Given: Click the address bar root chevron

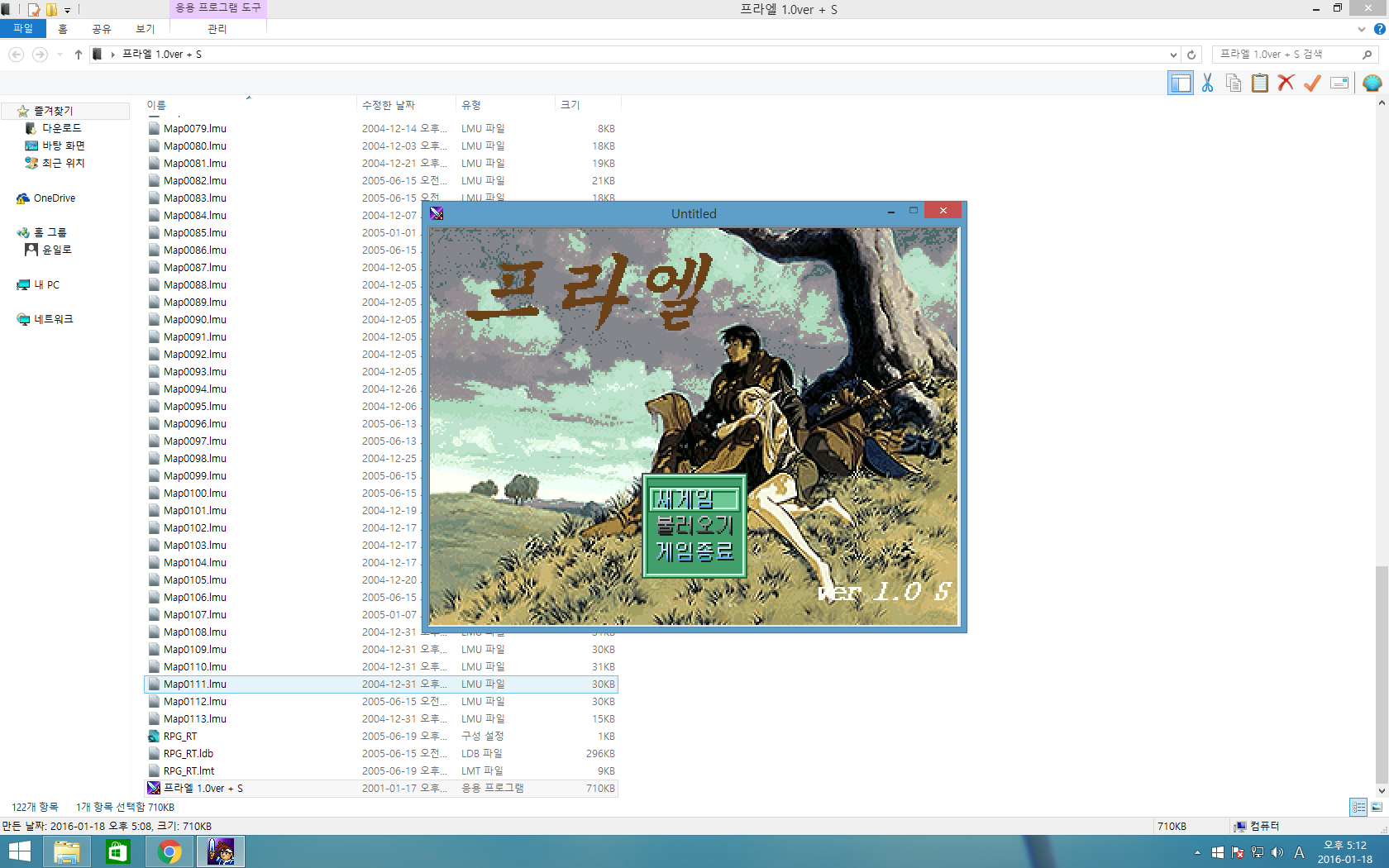Looking at the screenshot, I should [112, 55].
